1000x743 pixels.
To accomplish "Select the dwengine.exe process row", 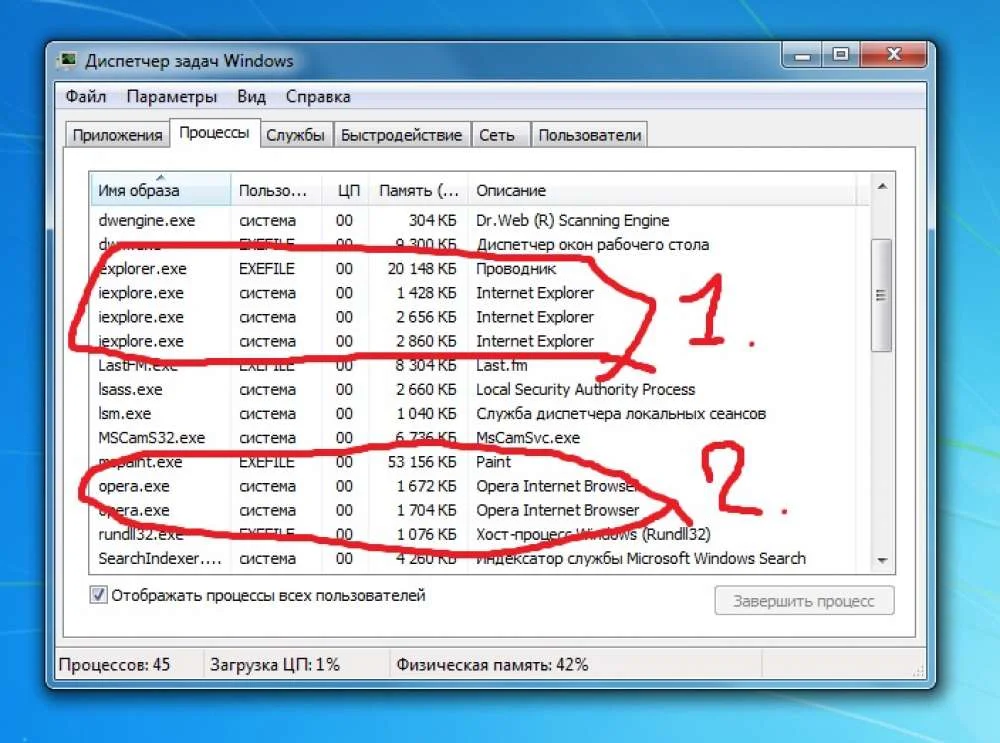I will pos(480,220).
